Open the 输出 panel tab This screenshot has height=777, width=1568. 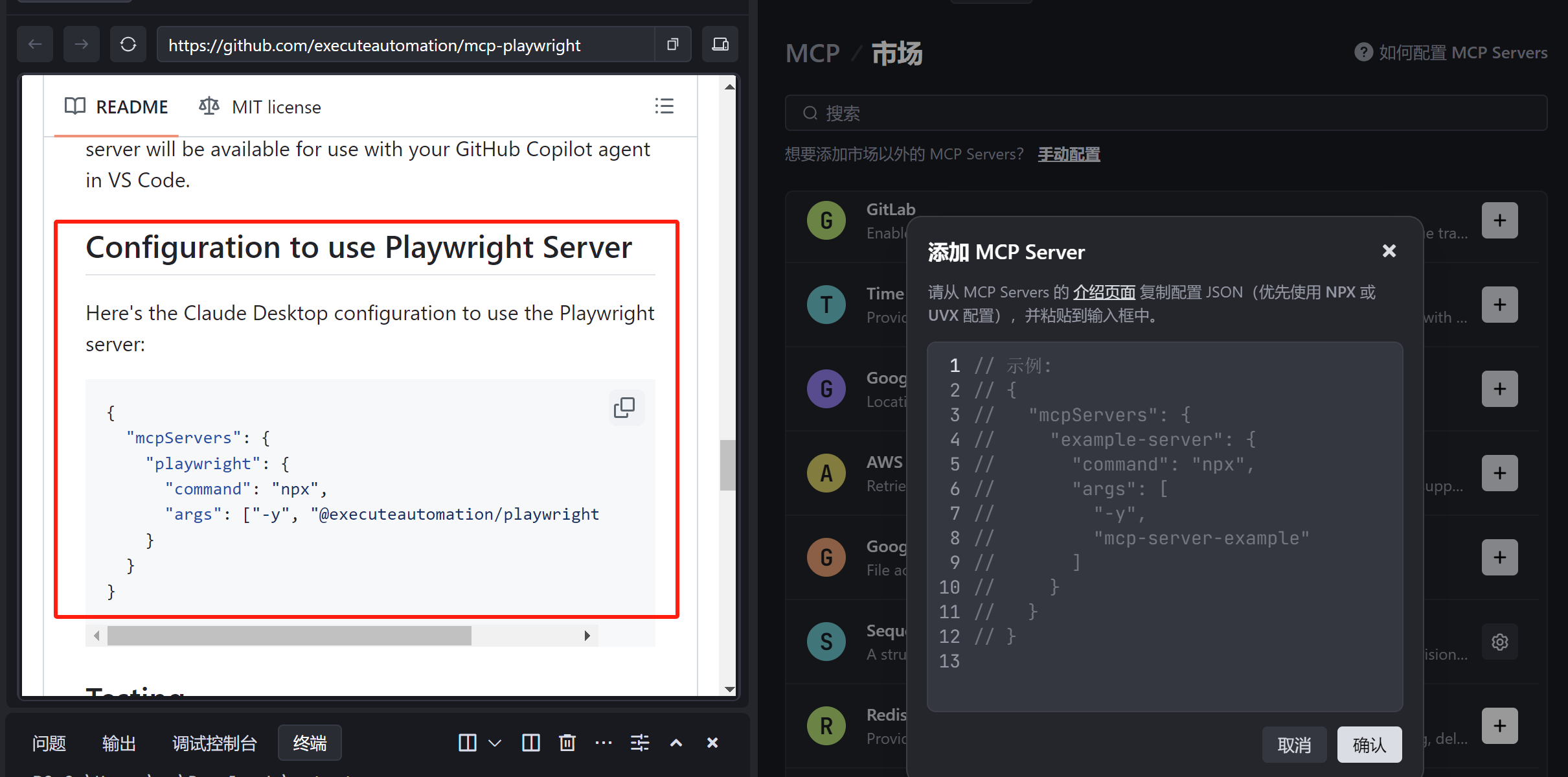119,743
